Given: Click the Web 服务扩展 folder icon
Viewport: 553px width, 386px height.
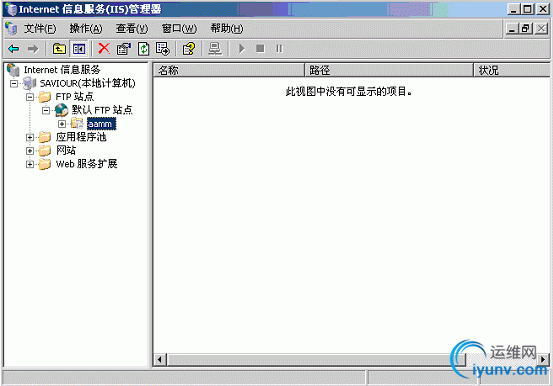Looking at the screenshot, I should (45, 164).
